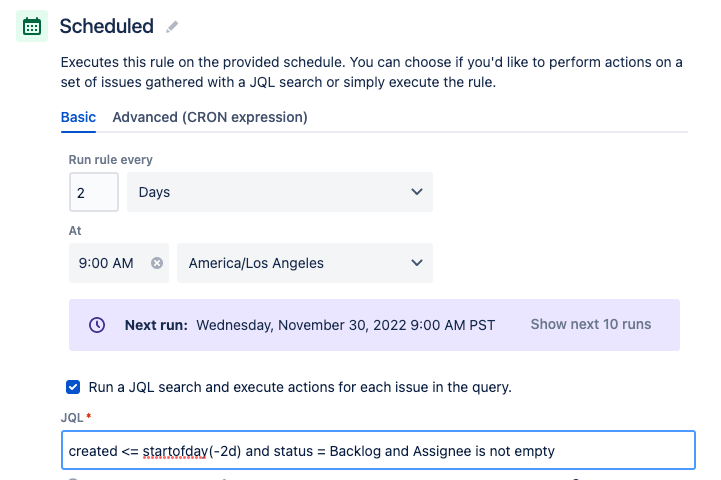Click the Next run date text in the purple banner
Image resolution: width=721 pixels, height=480 pixels.
[x=345, y=325]
